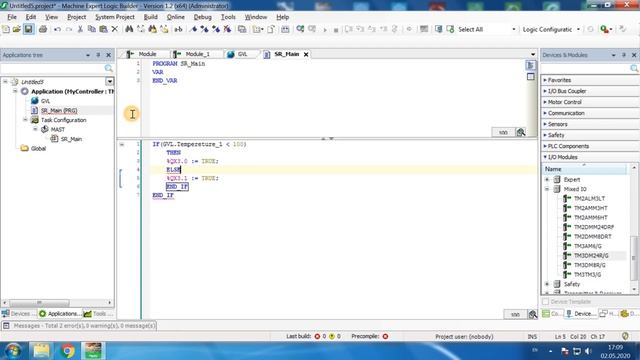Save the project with the floppy disk icon

point(28,29)
